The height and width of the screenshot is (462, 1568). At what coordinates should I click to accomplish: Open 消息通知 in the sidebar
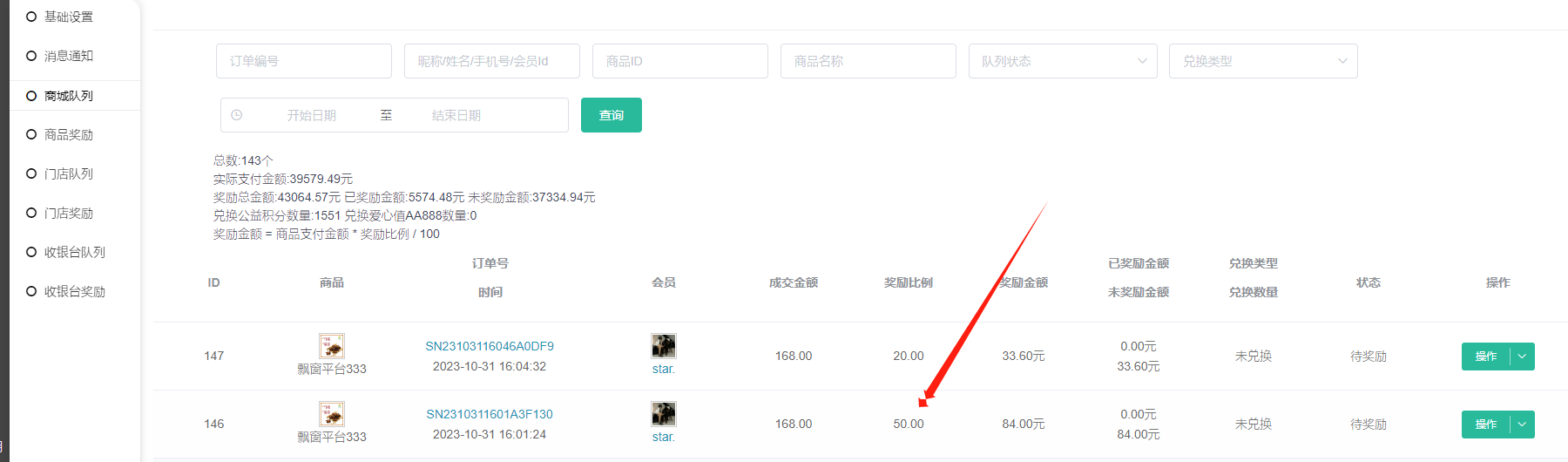pyautogui.click(x=69, y=56)
